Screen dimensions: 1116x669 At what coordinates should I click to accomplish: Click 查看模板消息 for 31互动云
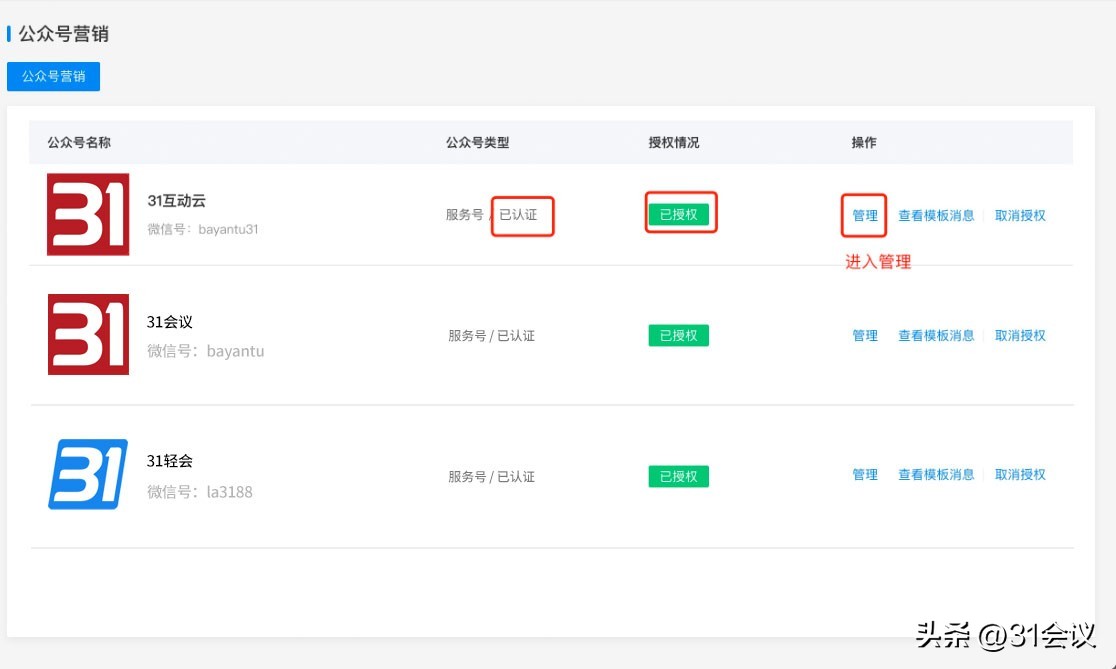click(936, 214)
